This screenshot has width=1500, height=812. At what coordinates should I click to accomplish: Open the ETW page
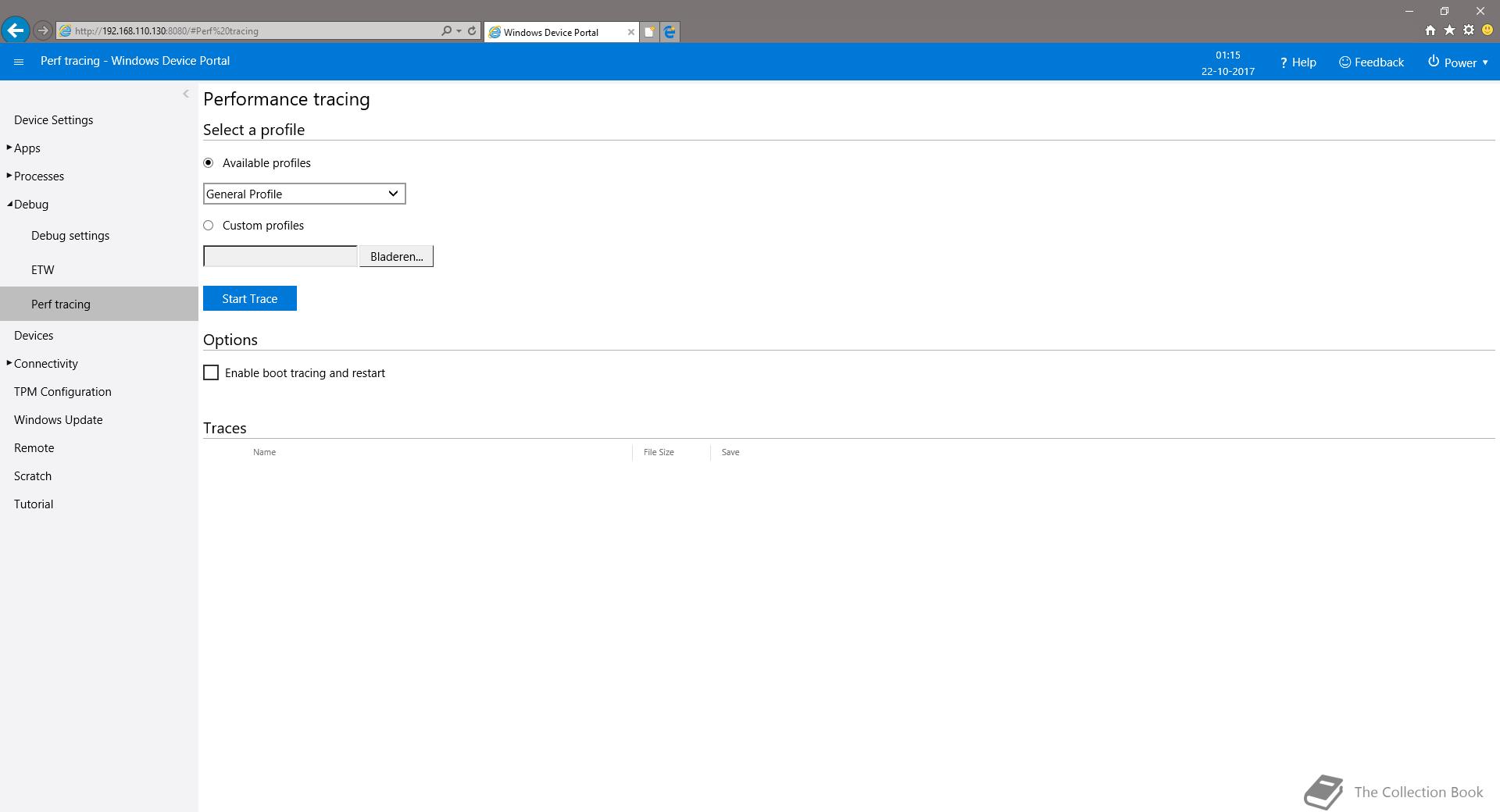coord(43,270)
